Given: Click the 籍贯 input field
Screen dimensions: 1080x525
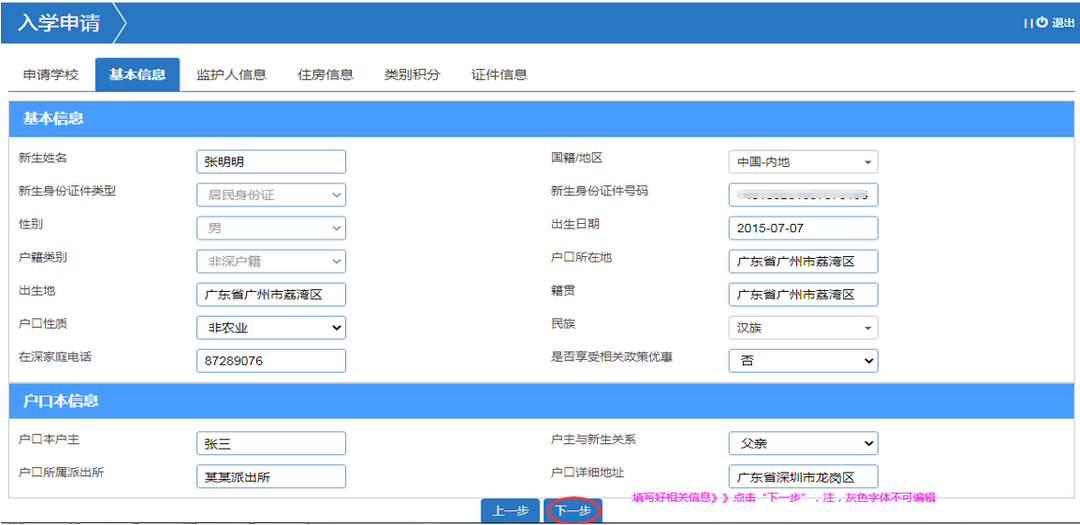Looking at the screenshot, I should coord(803,294).
